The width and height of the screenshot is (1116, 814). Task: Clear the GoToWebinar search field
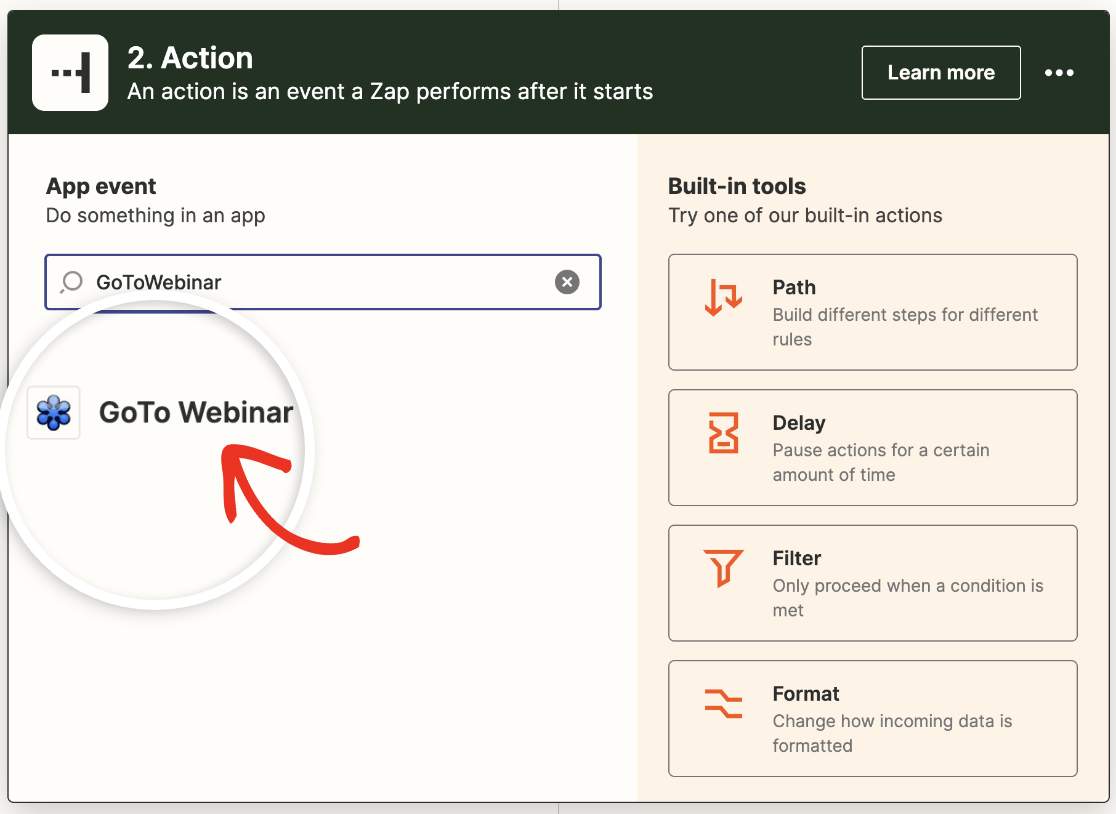tap(567, 282)
